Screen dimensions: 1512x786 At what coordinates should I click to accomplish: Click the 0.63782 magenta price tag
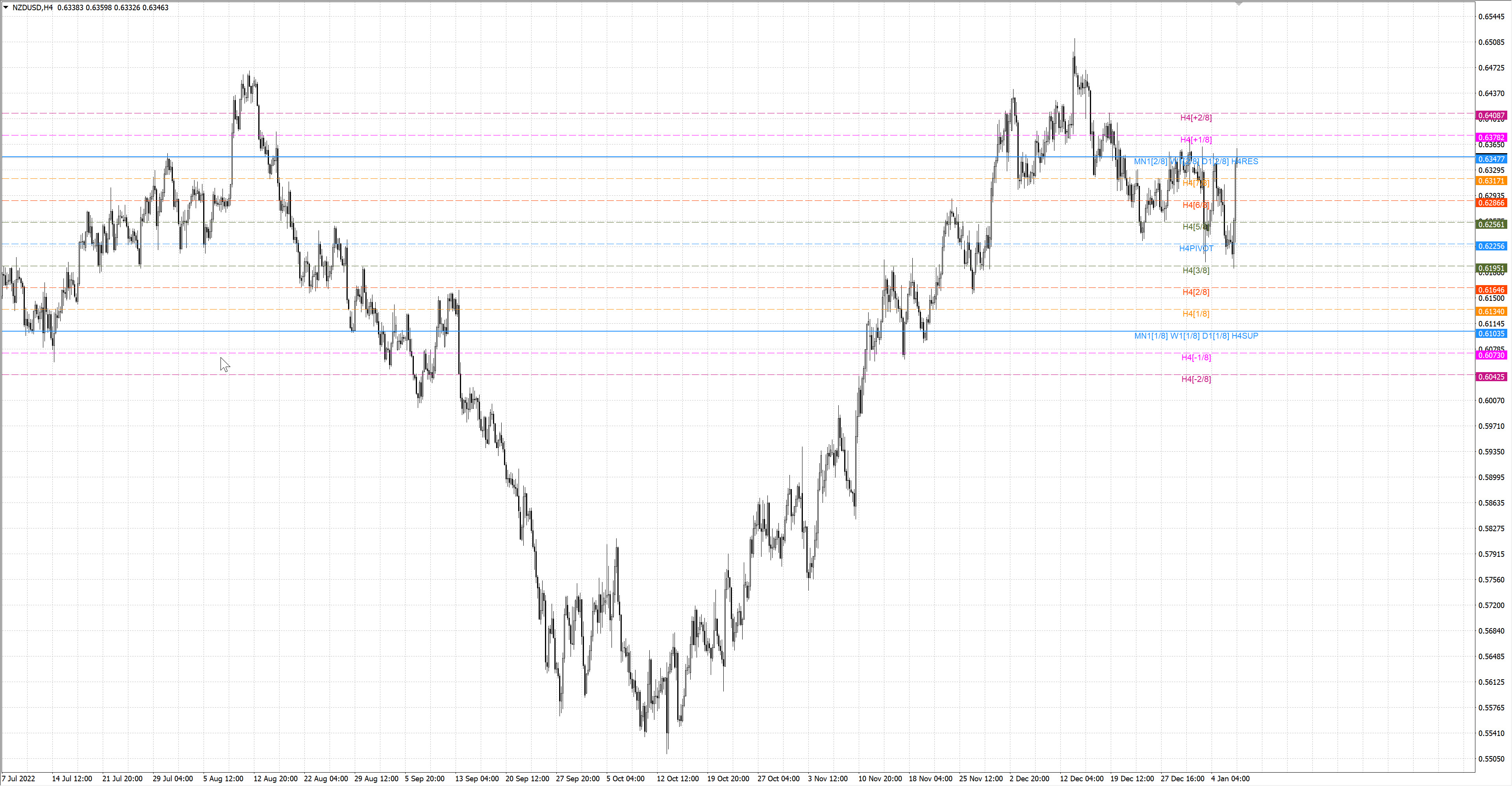coord(1491,137)
